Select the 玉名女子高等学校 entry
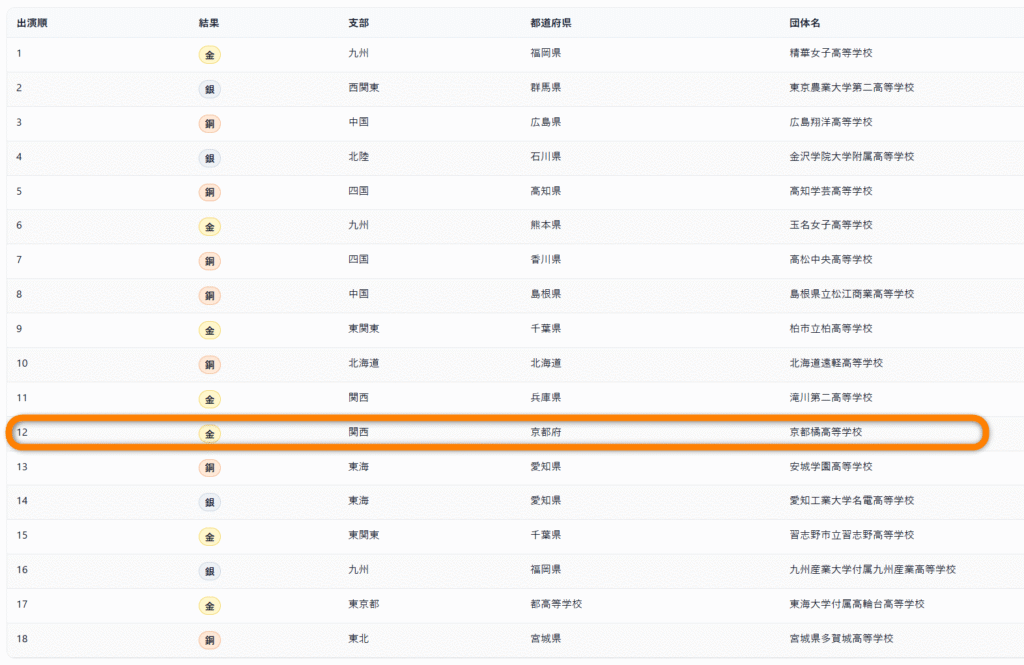1024x665 pixels. click(x=830, y=226)
